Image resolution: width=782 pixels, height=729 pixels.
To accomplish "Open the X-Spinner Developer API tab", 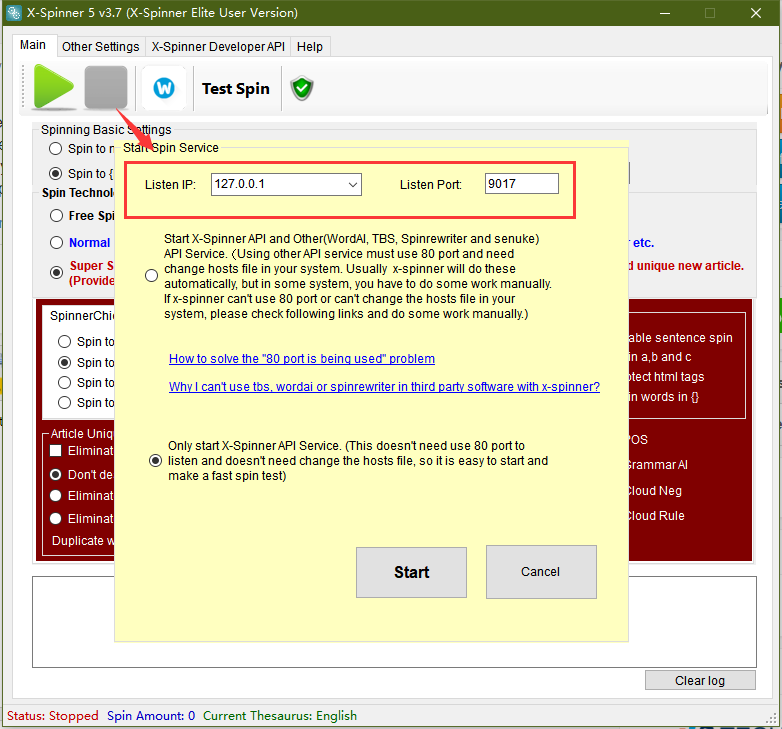I will 217,47.
